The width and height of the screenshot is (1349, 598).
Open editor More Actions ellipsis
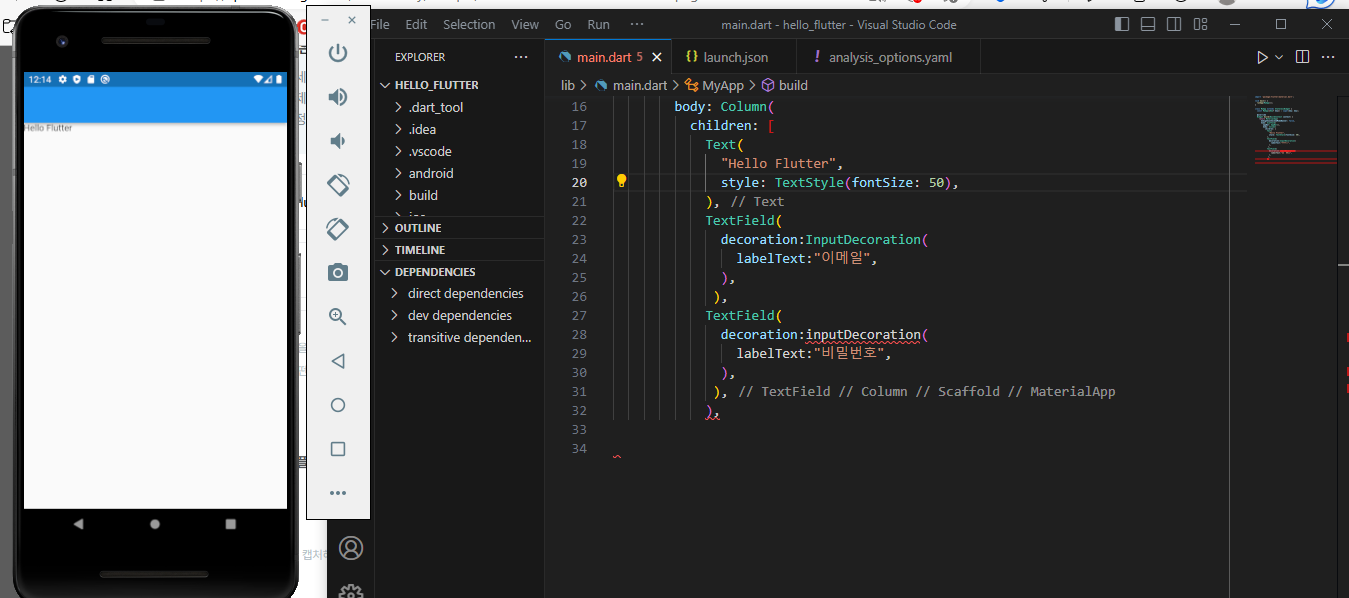(x=1328, y=57)
